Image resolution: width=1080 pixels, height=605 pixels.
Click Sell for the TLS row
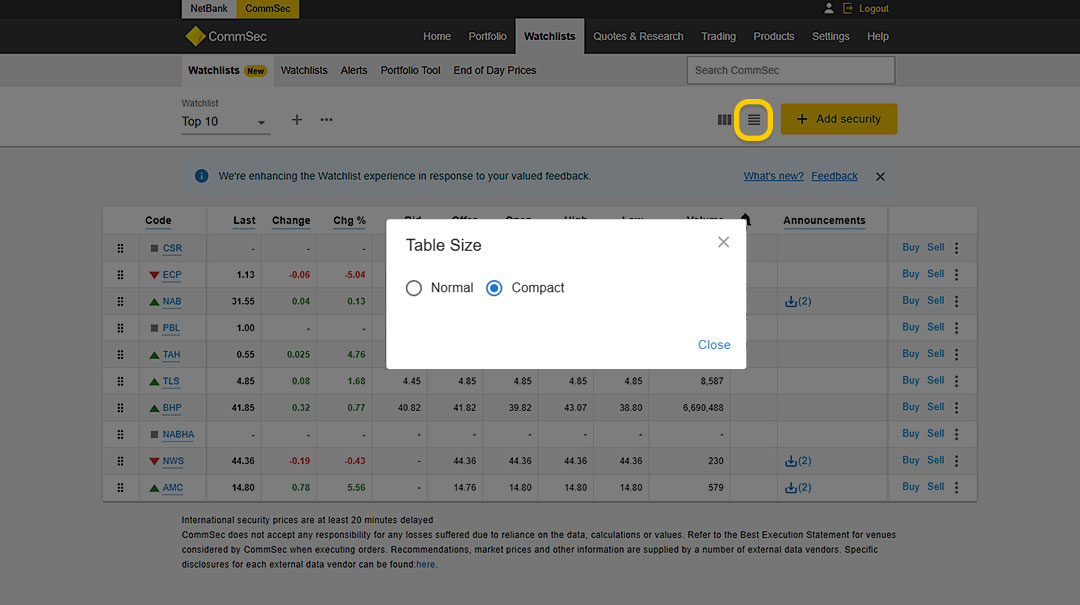(935, 380)
